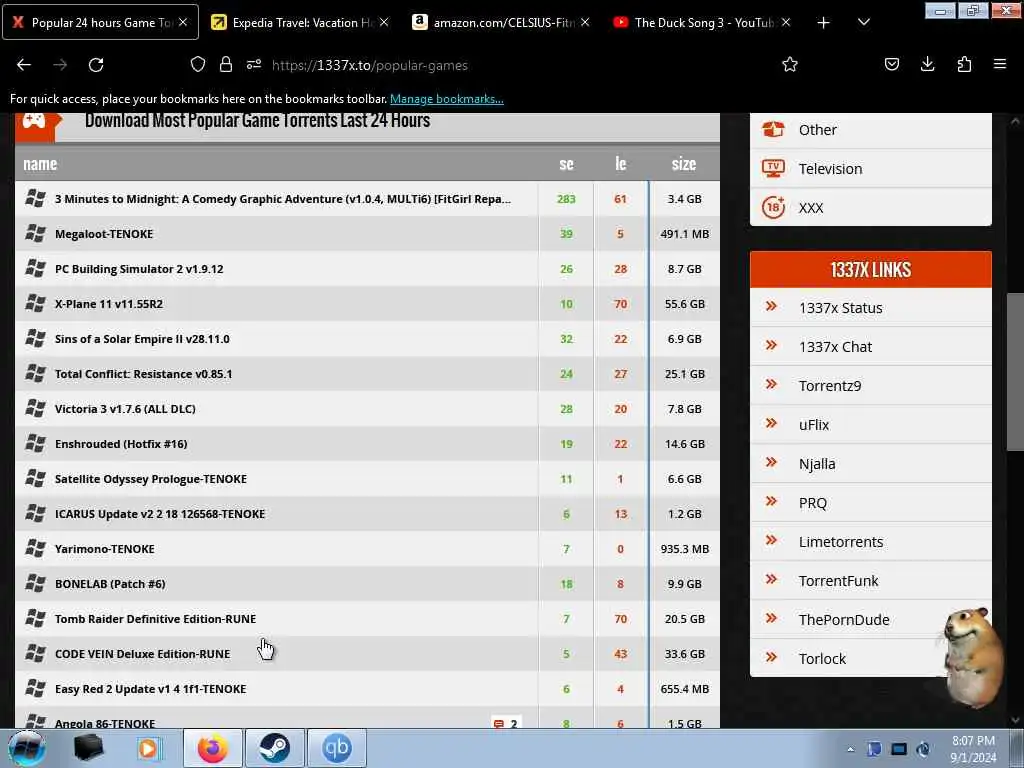List all tabs dropdown arrow
This screenshot has width=1024, height=768.
pyautogui.click(x=863, y=23)
